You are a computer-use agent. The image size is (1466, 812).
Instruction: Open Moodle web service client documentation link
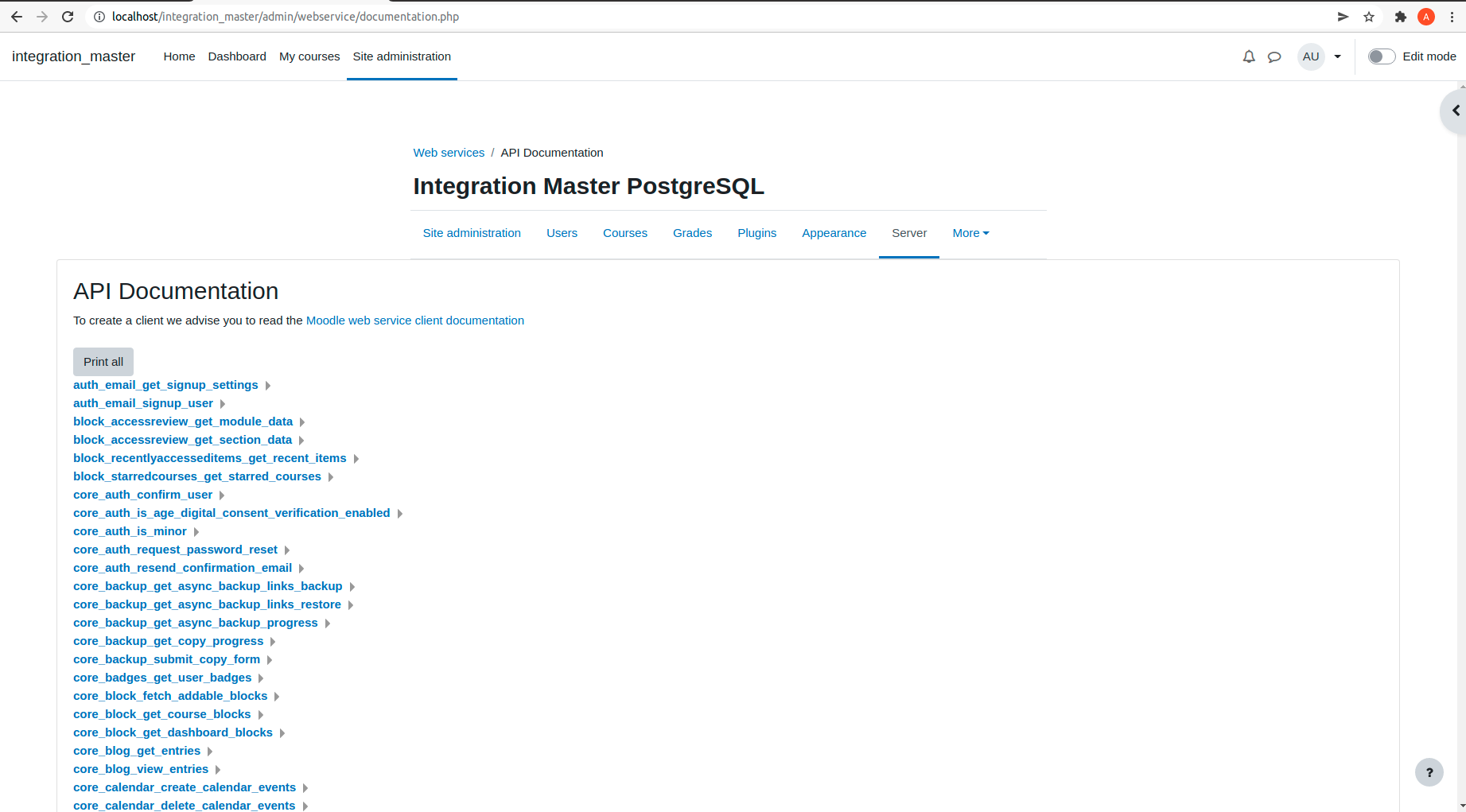click(x=415, y=321)
